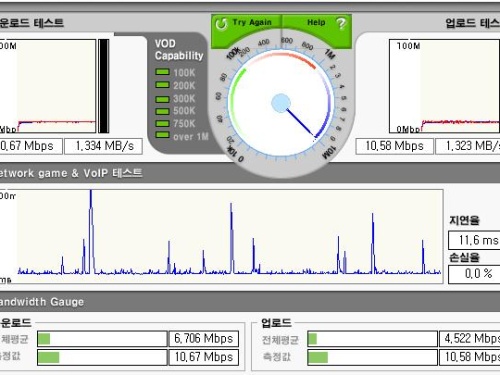Click the upload speed graph
This screenshot has width=500, height=375.
(445, 86)
